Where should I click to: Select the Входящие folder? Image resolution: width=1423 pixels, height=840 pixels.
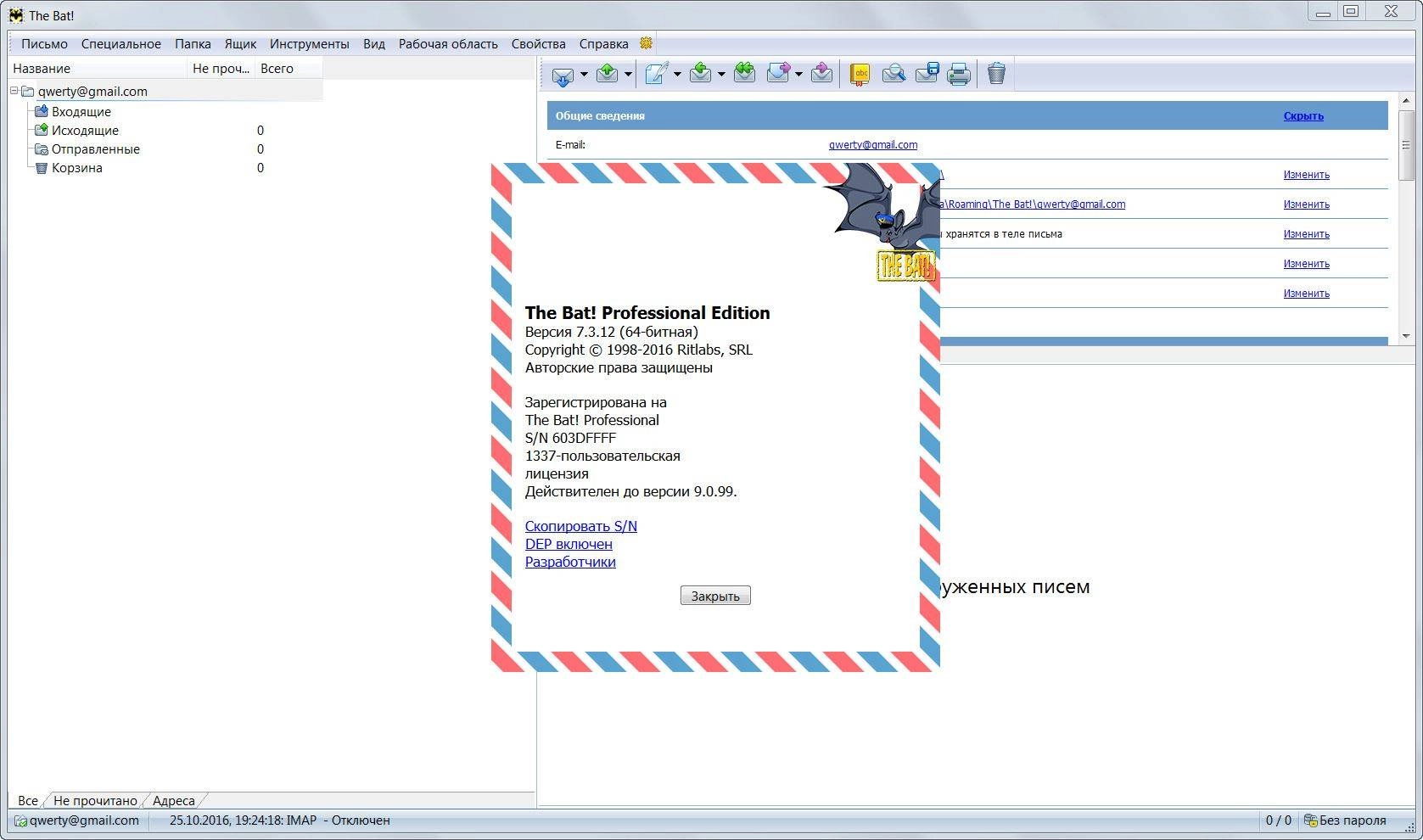[x=81, y=111]
